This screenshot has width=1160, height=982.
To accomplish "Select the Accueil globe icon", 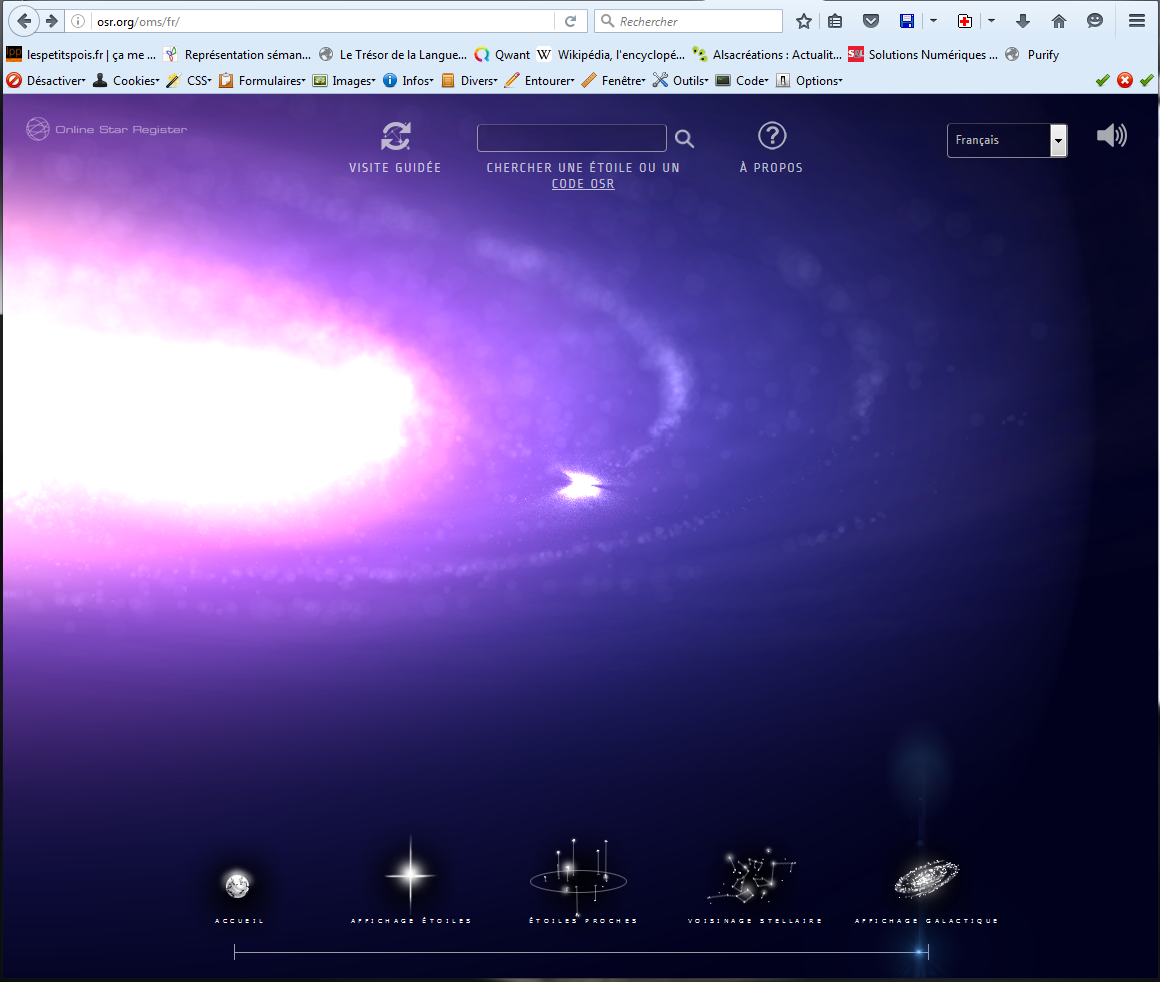I will click(238, 885).
